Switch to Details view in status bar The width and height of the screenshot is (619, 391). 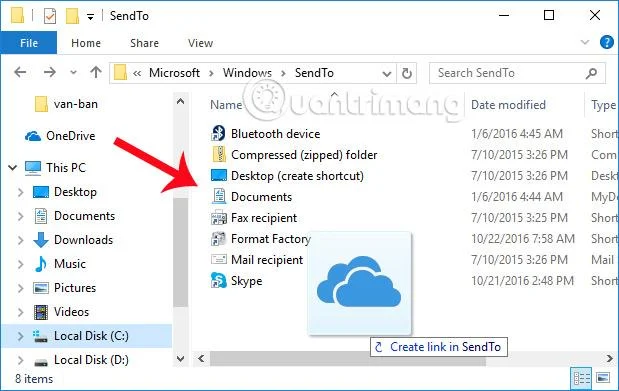581,378
